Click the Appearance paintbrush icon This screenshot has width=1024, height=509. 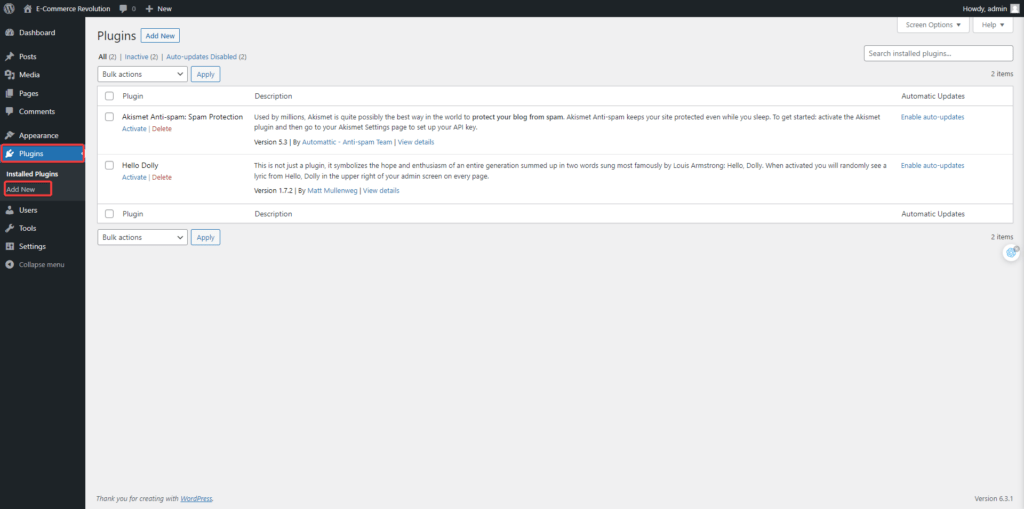tap(9, 135)
